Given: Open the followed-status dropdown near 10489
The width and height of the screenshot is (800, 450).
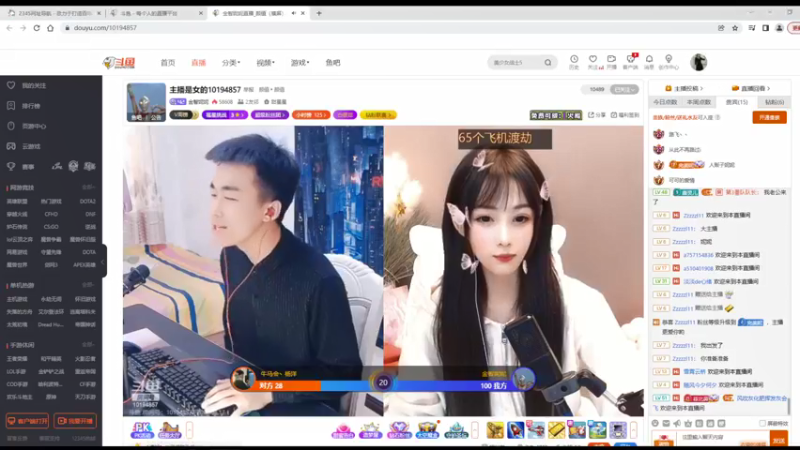Looking at the screenshot, I should 624,89.
